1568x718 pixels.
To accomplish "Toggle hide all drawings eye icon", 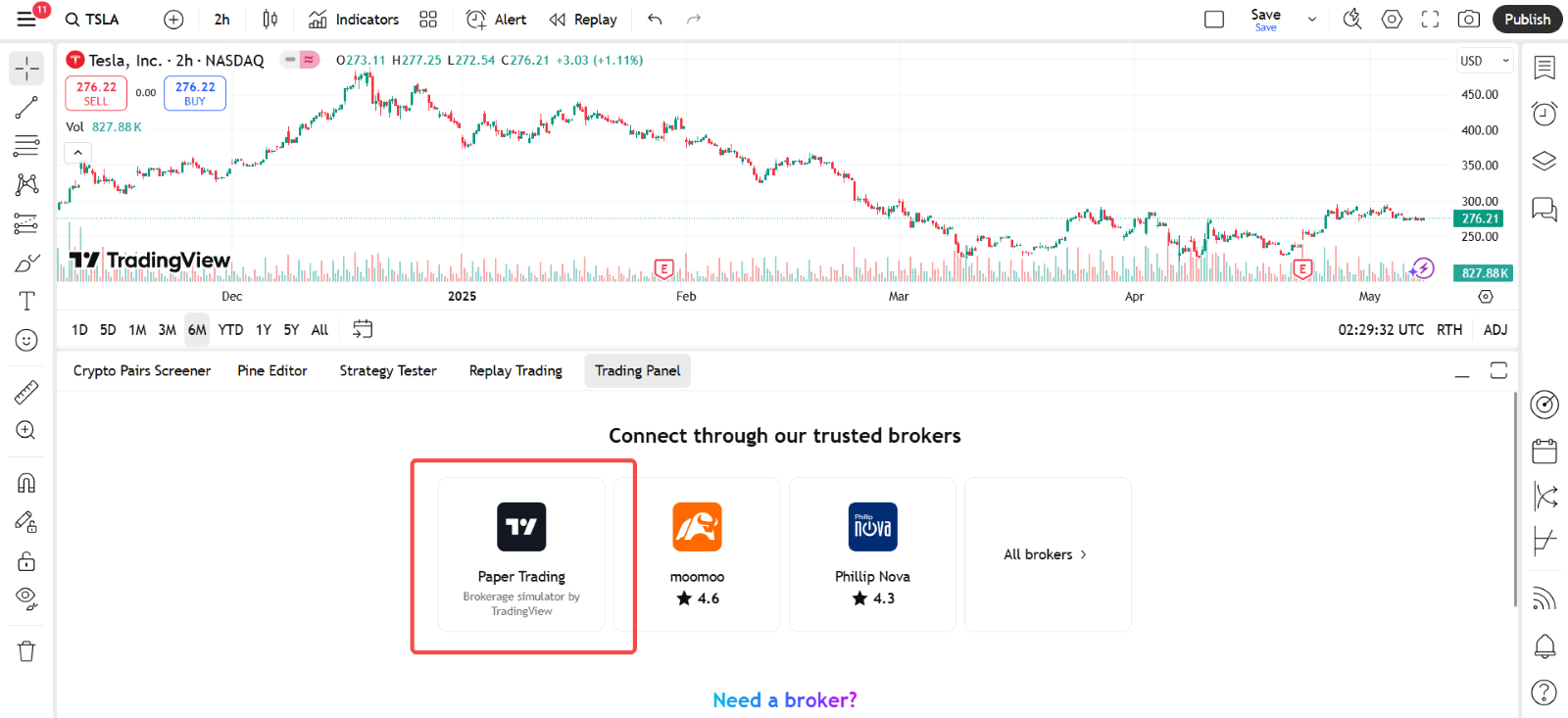I will tap(26, 598).
